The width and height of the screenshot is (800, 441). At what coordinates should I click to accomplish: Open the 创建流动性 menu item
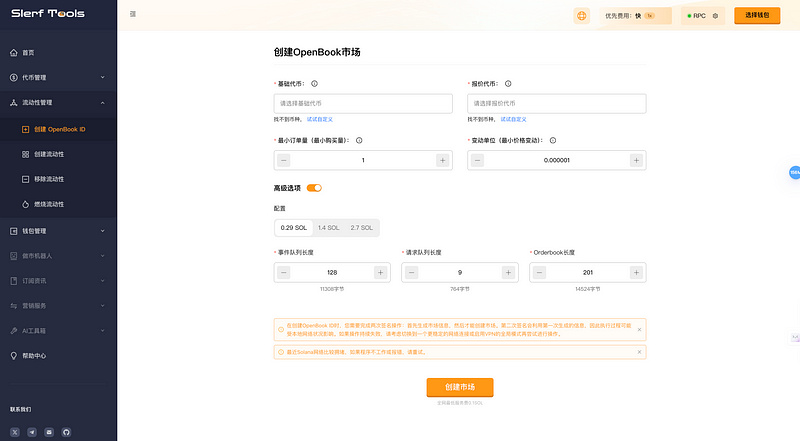tap(58, 154)
